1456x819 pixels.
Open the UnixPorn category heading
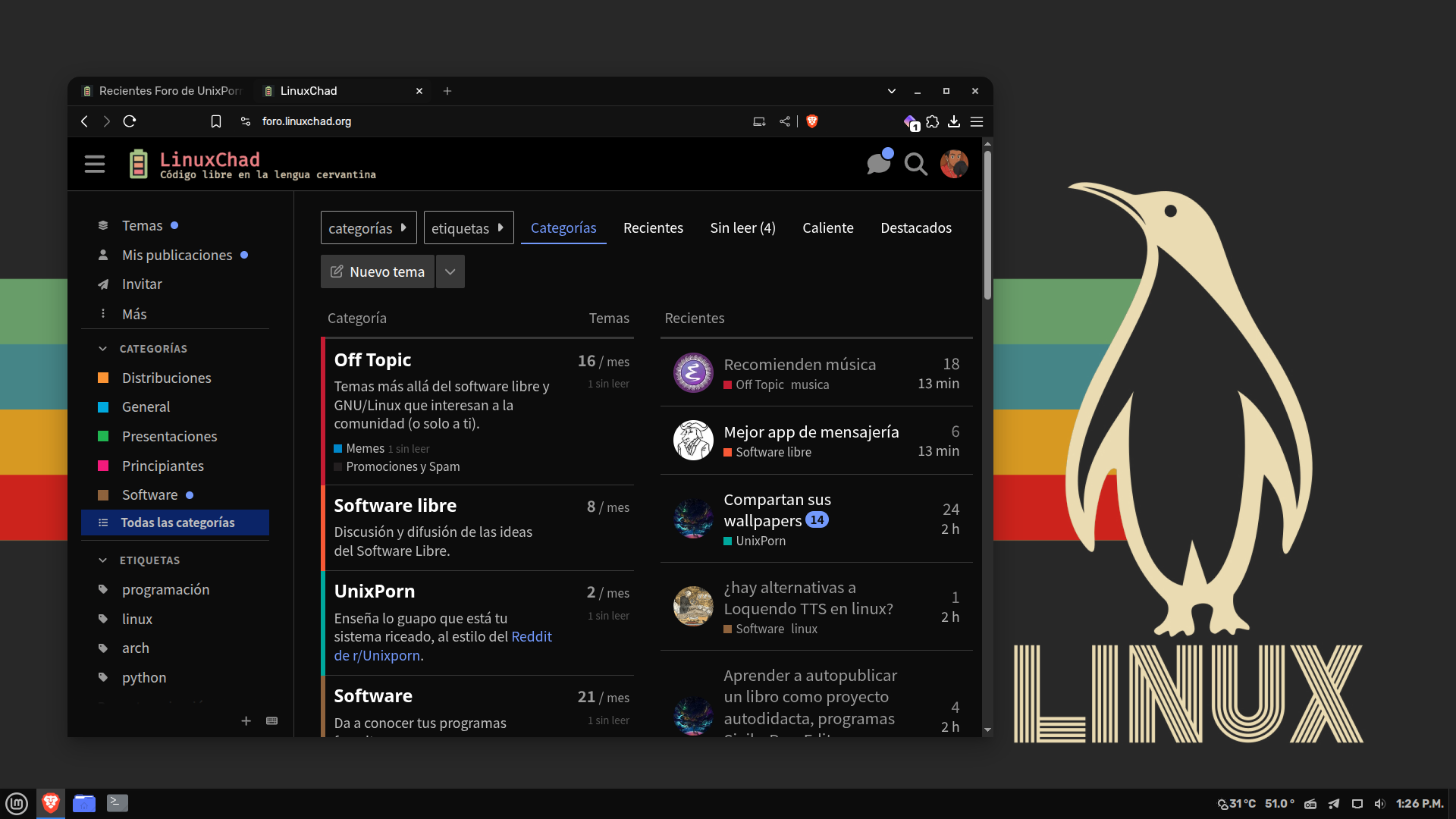click(374, 591)
